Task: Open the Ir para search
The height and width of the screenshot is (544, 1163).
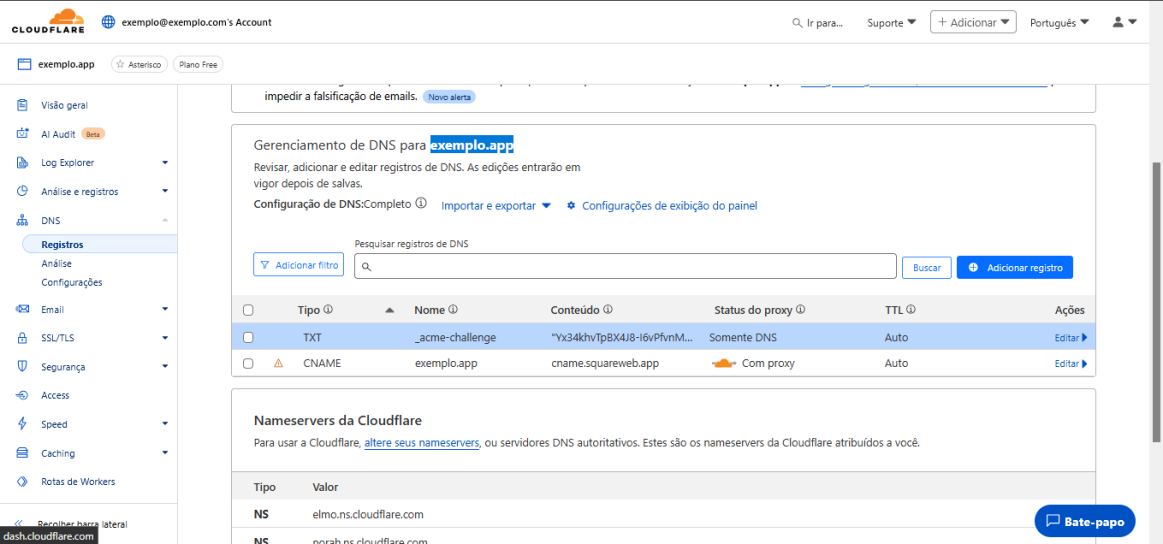Action: (x=818, y=23)
